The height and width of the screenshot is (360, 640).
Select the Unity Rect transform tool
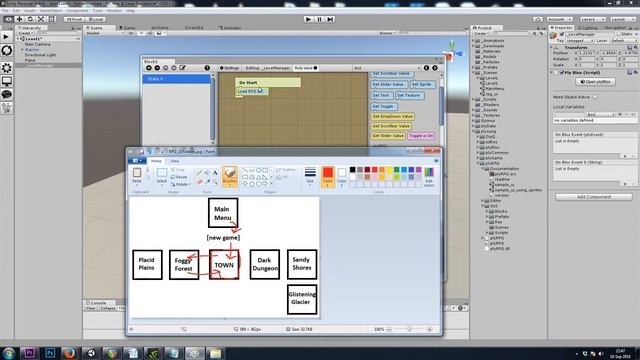coord(52,19)
